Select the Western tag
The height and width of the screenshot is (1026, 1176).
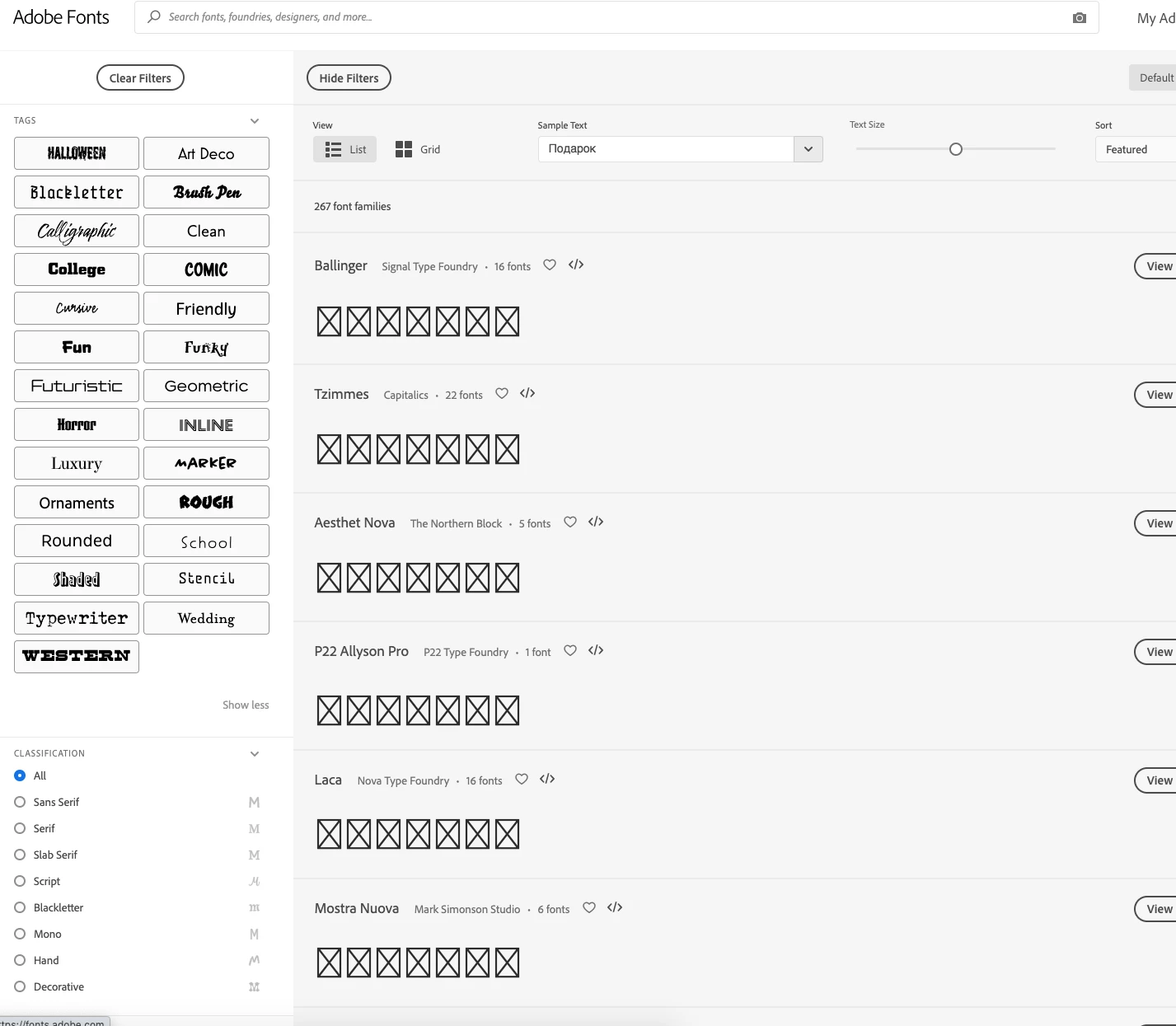pos(77,657)
